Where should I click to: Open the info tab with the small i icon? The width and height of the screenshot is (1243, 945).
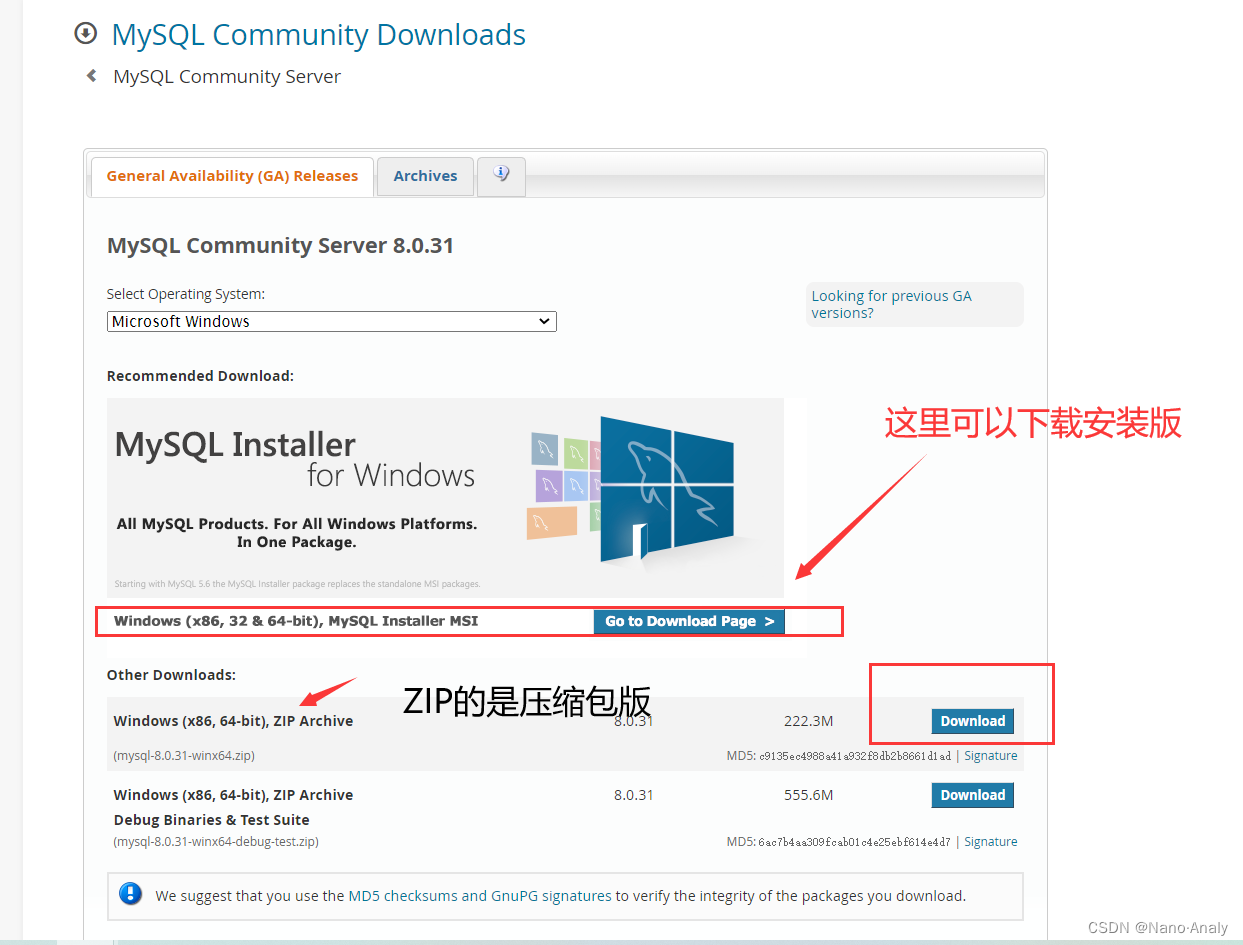(500, 172)
